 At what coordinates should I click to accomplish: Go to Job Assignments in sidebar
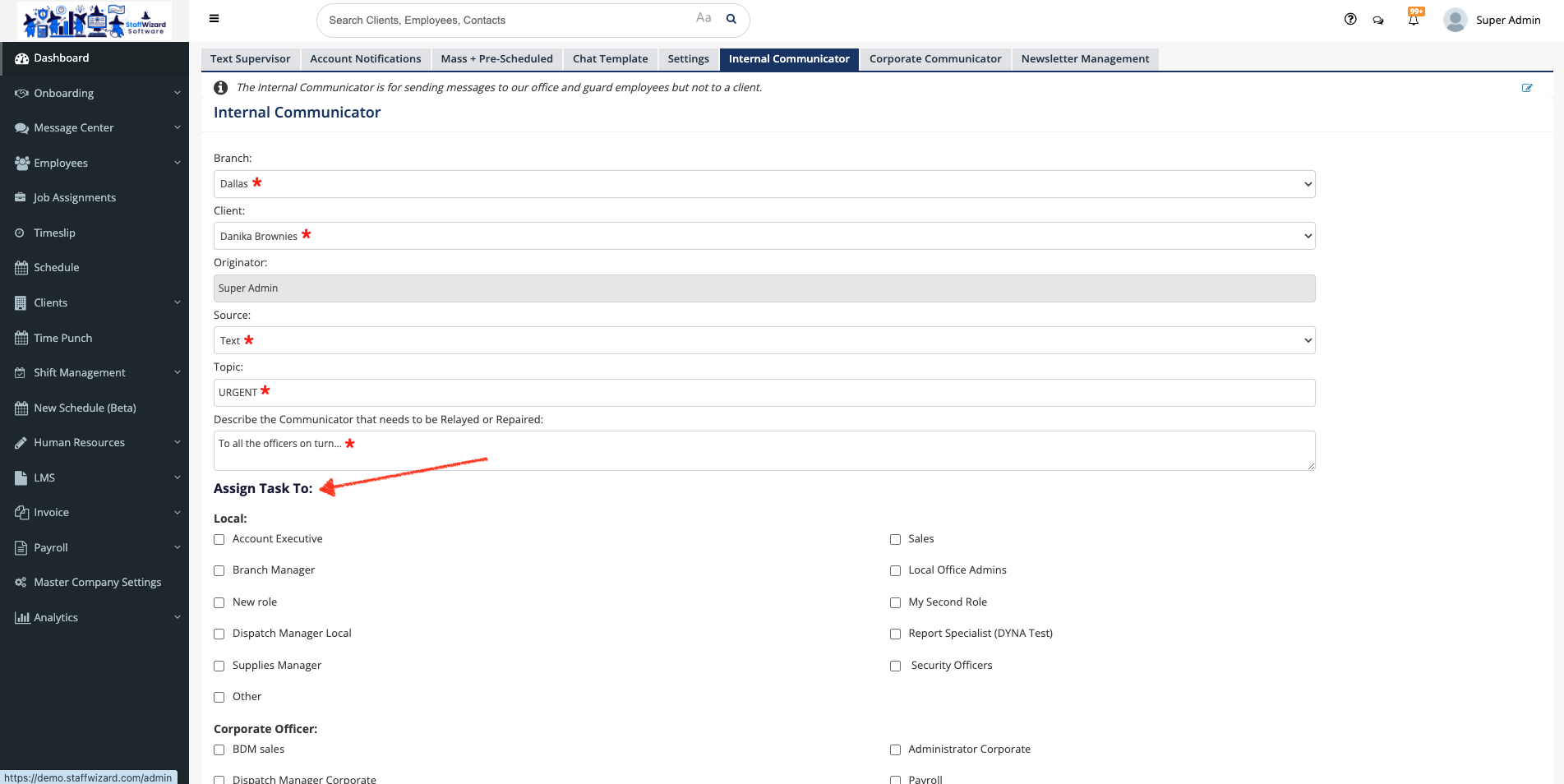[75, 198]
